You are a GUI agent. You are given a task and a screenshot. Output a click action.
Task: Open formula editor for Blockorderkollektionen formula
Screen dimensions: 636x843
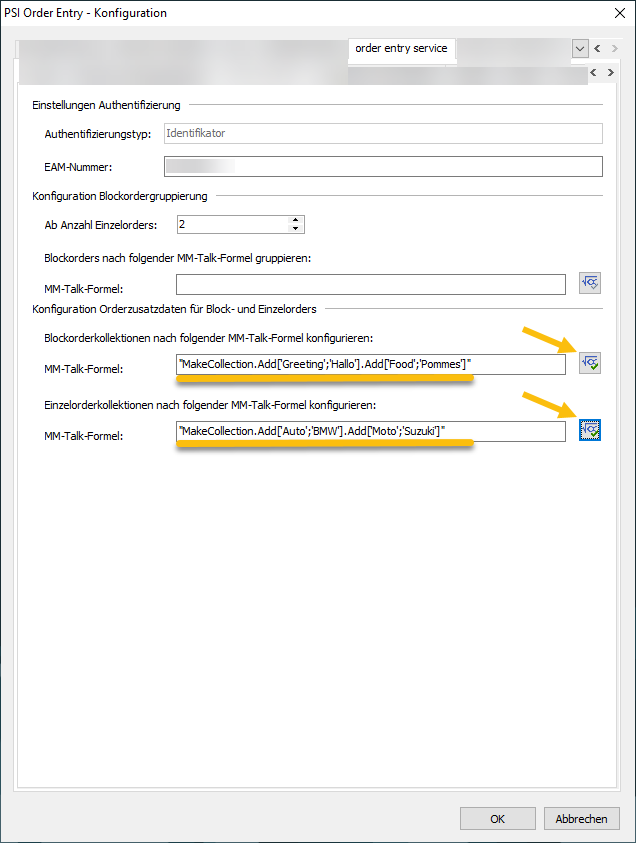coord(590,363)
